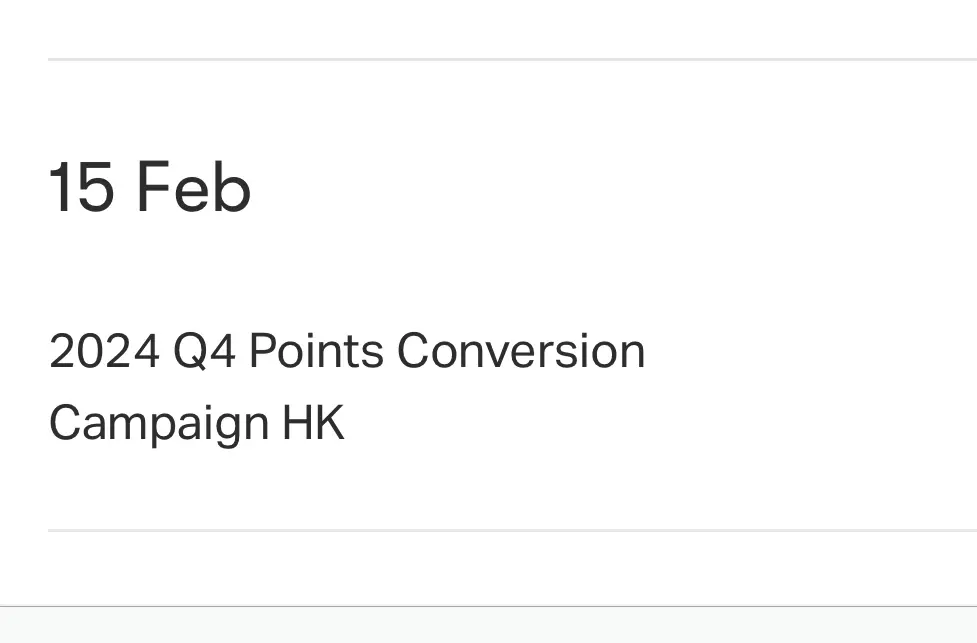The image size is (977, 643).
Task: Click blank space between the date and title
Action: point(488,271)
